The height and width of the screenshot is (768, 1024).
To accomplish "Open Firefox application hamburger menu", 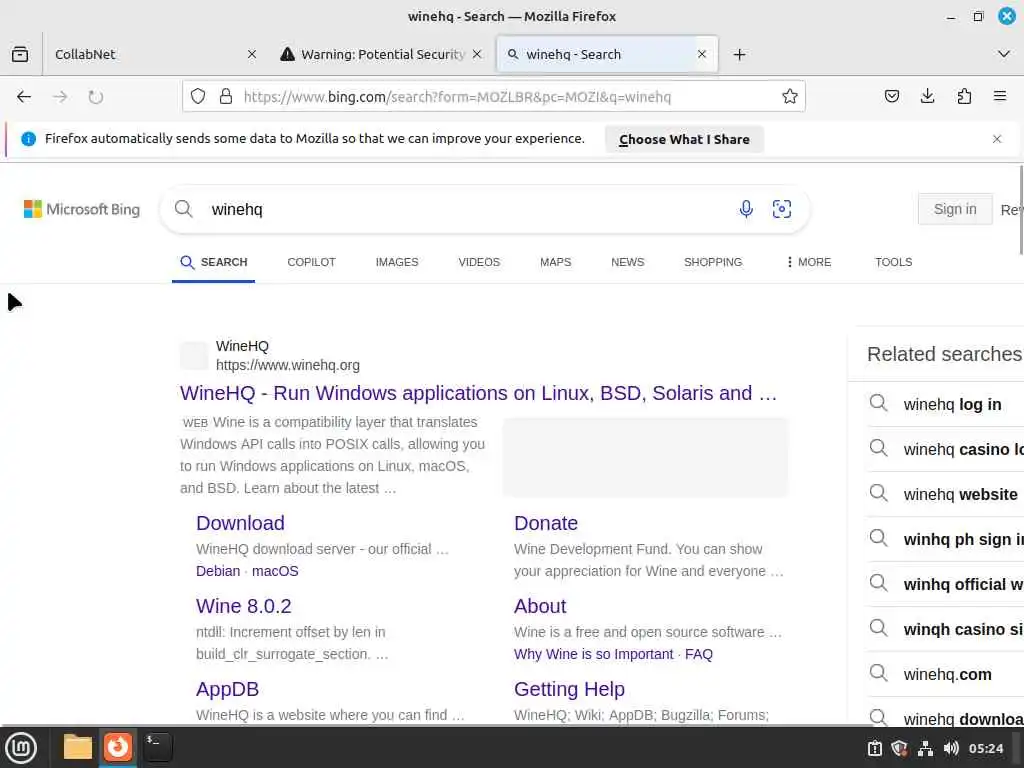I will (x=1000, y=97).
